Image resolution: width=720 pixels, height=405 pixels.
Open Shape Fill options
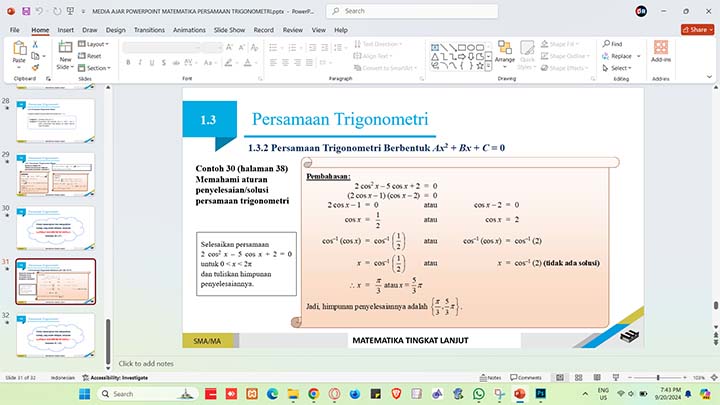(x=559, y=44)
